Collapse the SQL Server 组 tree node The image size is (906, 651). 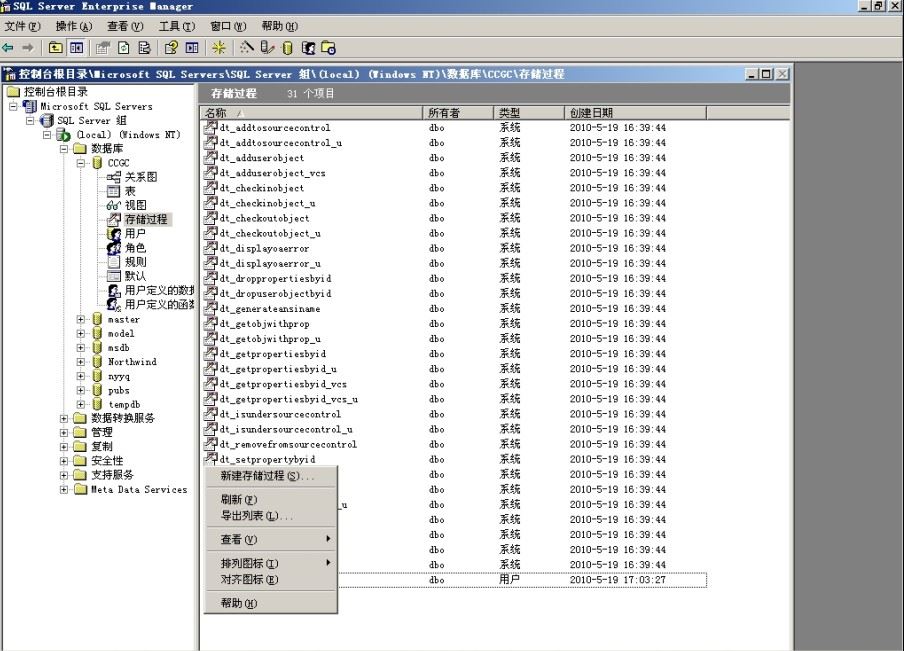[30, 121]
